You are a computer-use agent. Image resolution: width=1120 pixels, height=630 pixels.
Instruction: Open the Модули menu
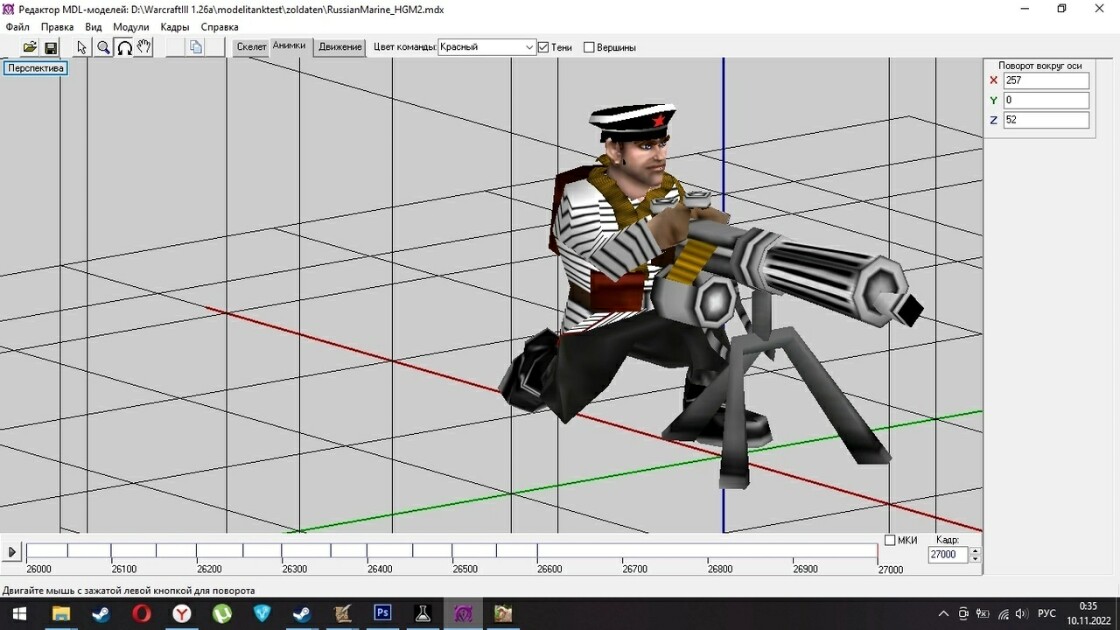(x=131, y=27)
